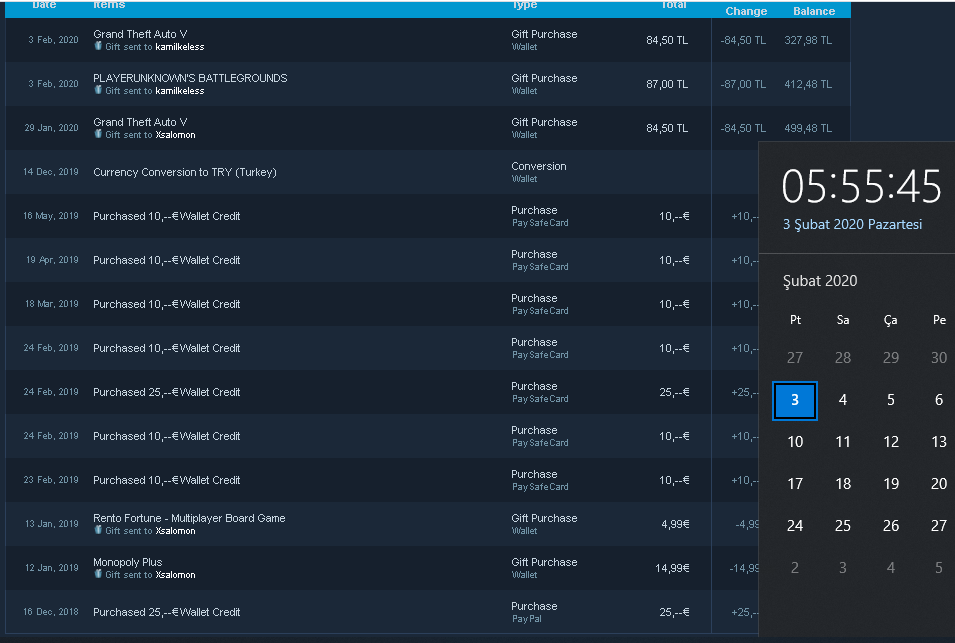Image resolution: width=955 pixels, height=643 pixels.
Task: Open kamilkeless profile from PLAYERUNKNOWN'S BATTLEGROUNDS row
Action: (180, 91)
